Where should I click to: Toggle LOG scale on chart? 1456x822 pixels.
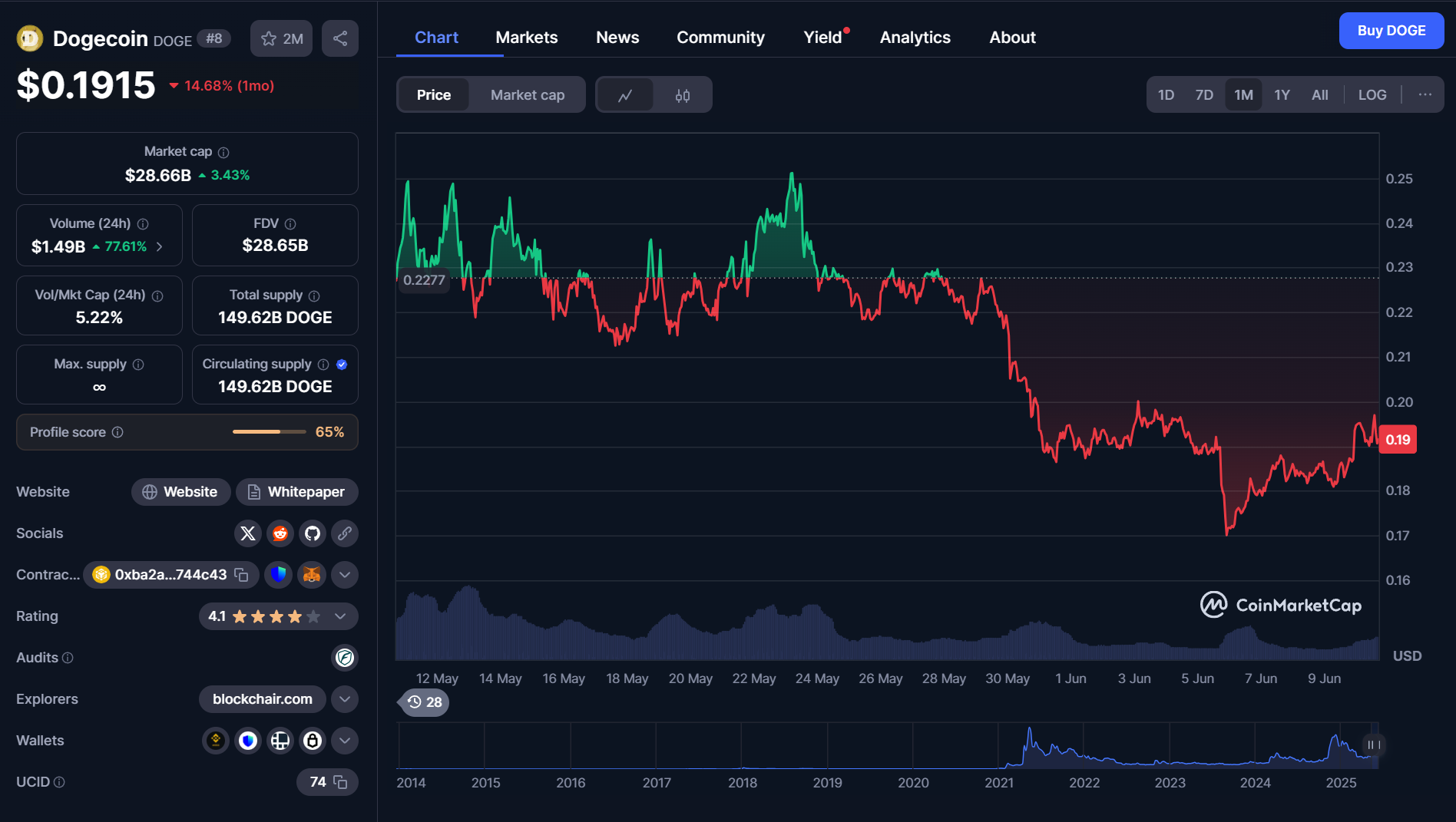tap(1372, 95)
